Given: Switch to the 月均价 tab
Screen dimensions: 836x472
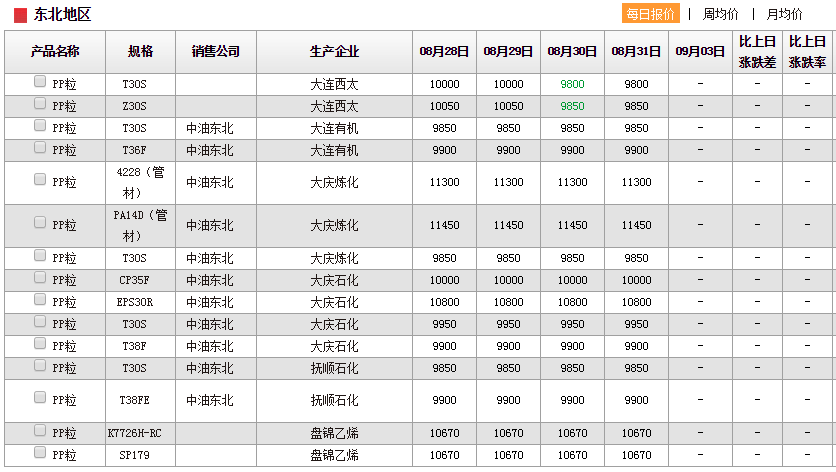Looking at the screenshot, I should [x=784, y=14].
